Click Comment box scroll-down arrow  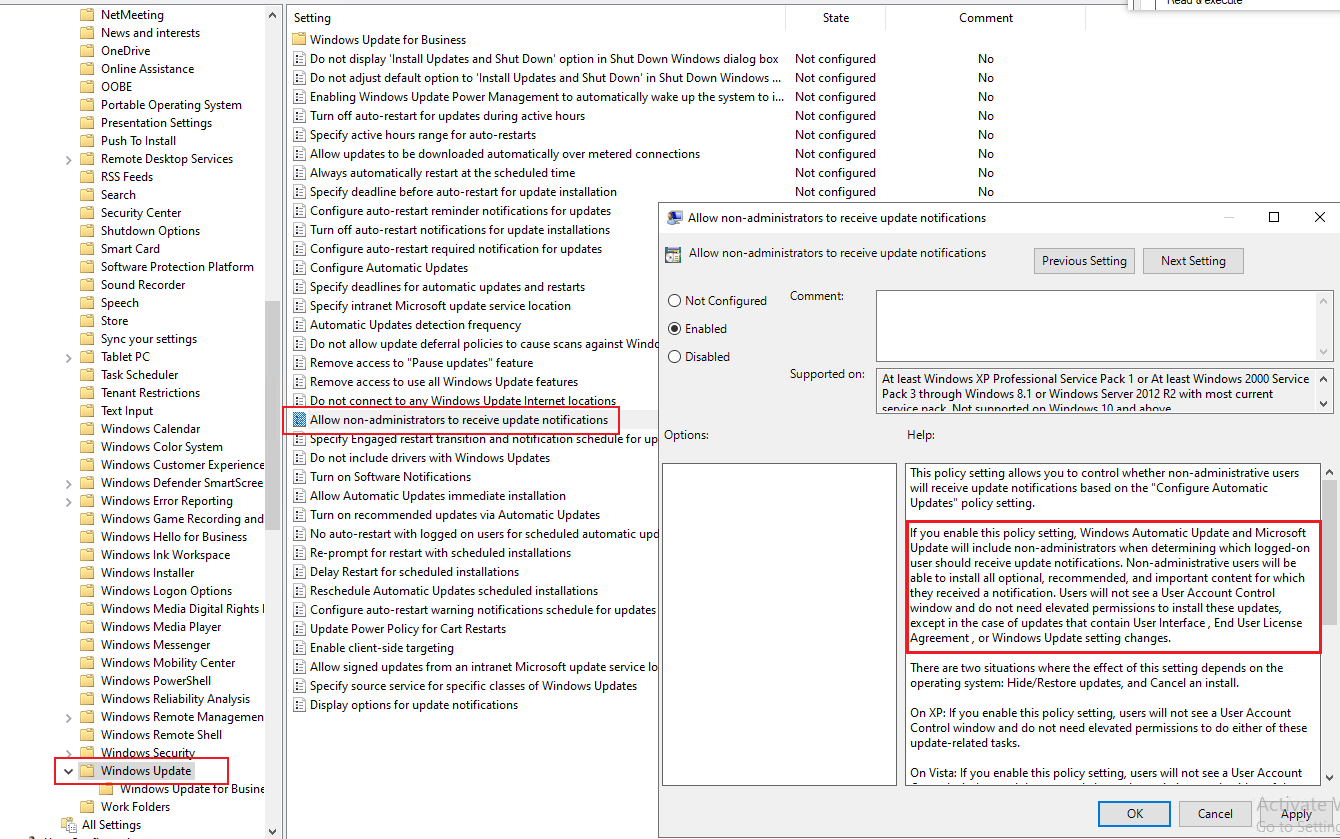(1325, 352)
